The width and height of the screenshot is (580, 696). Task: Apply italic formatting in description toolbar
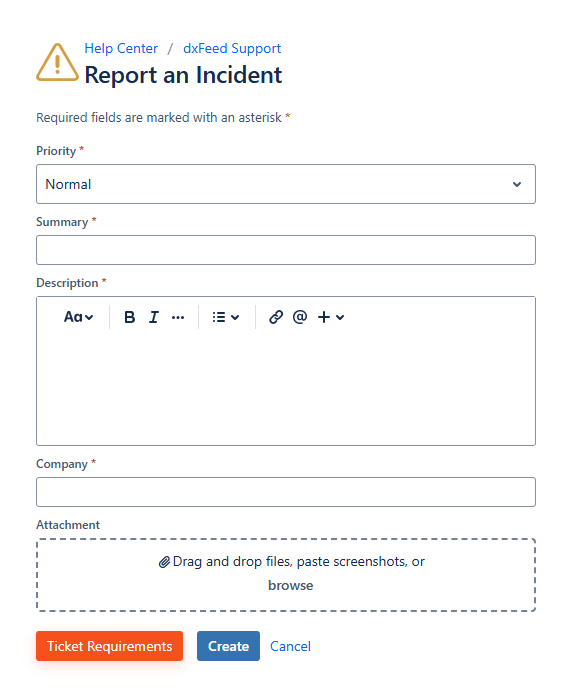tap(154, 317)
